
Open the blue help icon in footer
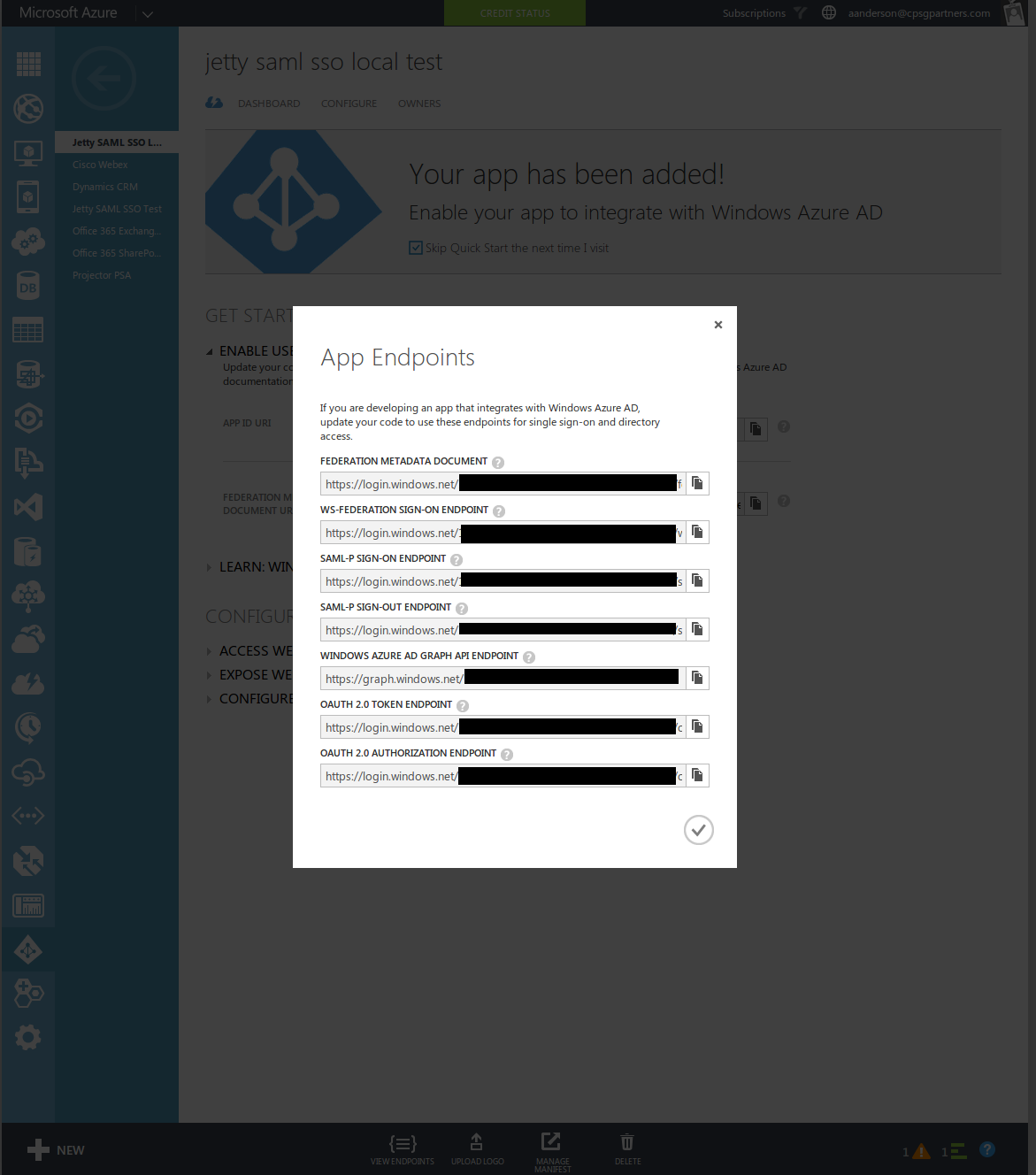pyautogui.click(x=988, y=1149)
